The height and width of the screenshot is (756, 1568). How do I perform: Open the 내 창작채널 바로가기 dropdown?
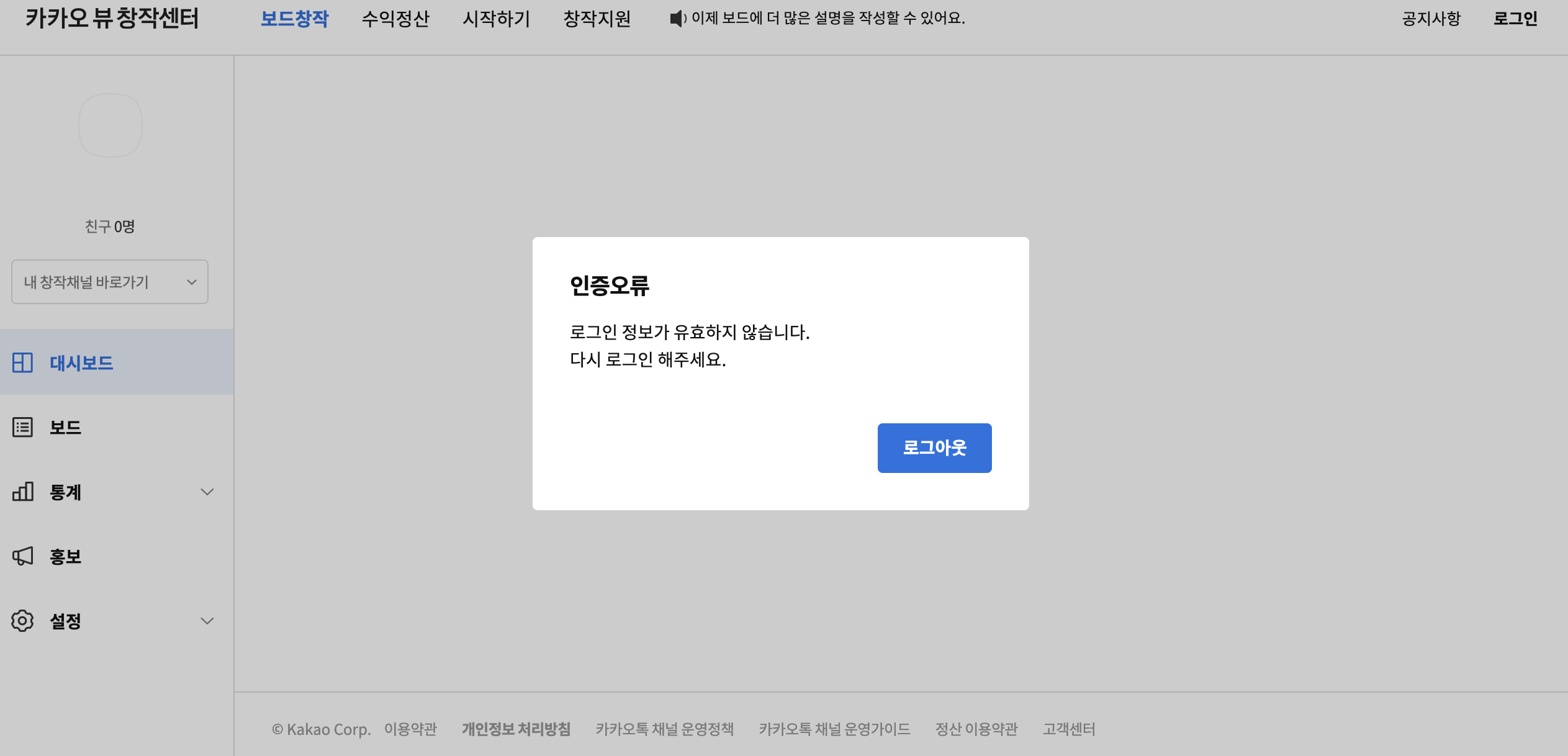110,282
